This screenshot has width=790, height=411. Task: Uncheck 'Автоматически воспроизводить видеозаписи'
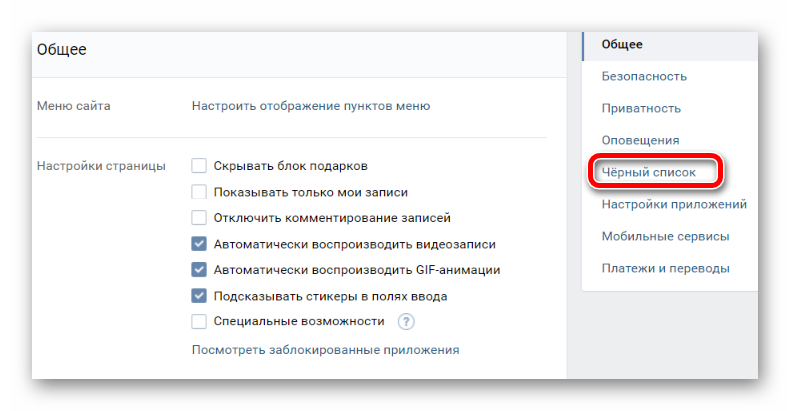point(199,244)
